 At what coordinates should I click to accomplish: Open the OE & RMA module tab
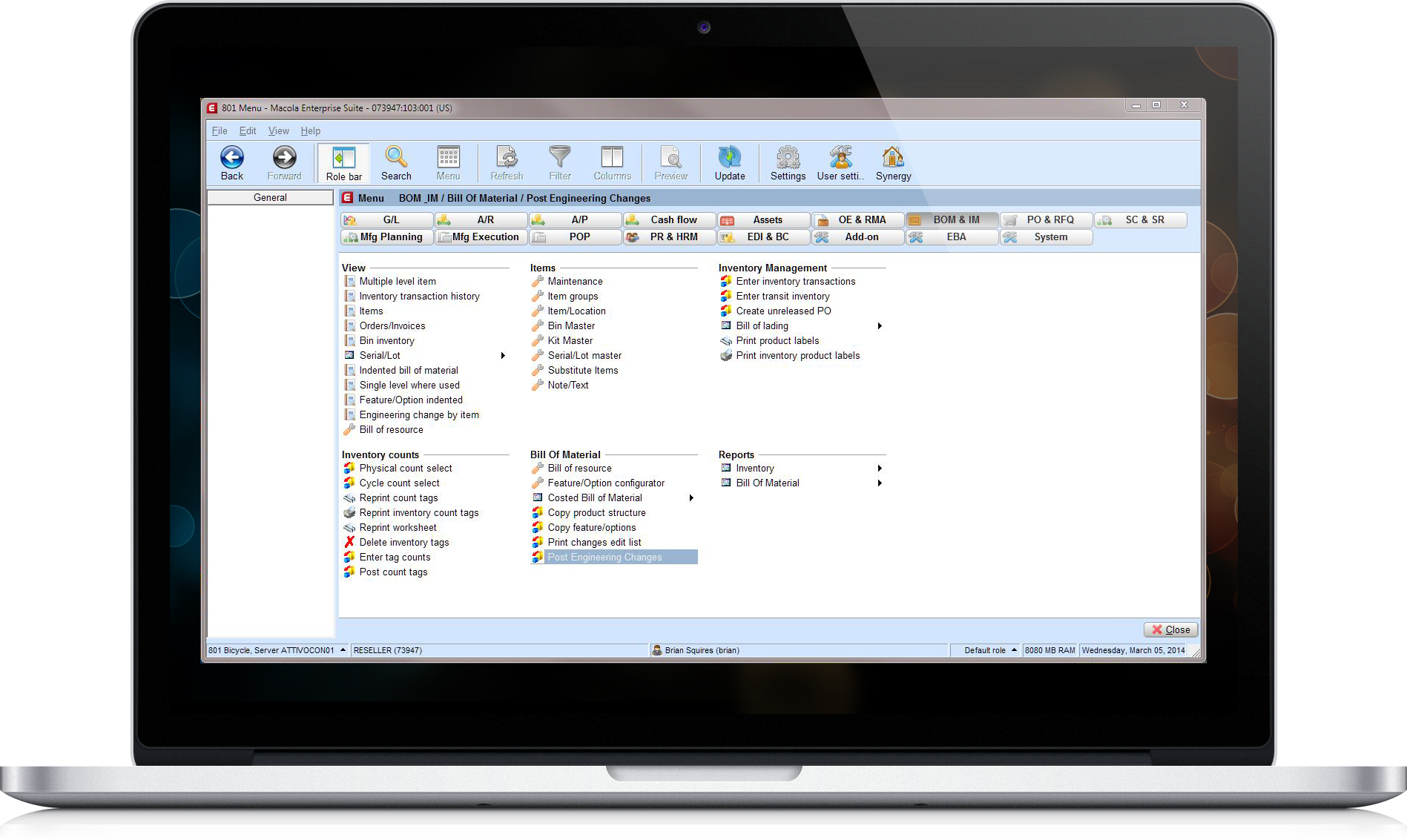click(x=858, y=220)
